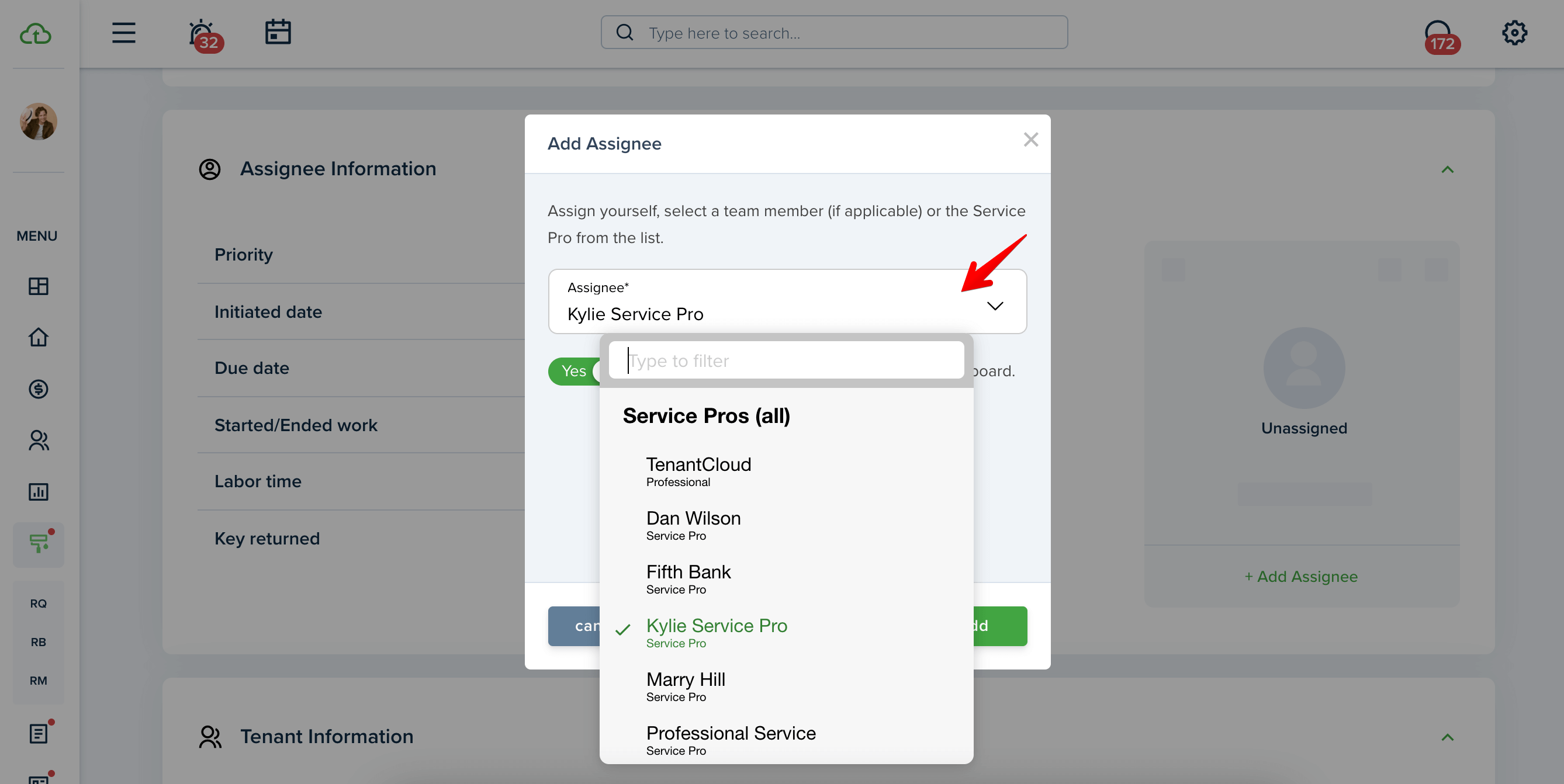1564x784 pixels.
Task: Click the cancel button
Action: point(574,626)
